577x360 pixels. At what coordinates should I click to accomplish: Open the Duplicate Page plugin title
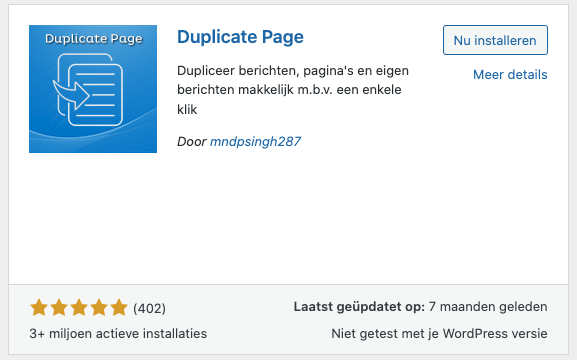click(x=240, y=37)
